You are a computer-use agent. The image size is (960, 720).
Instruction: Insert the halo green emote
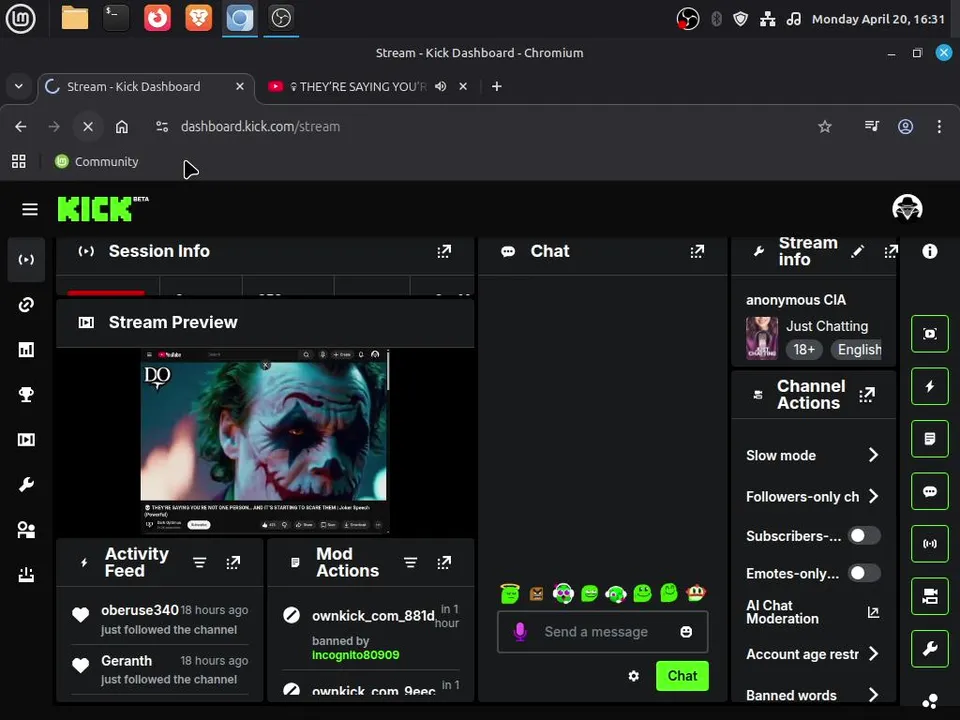tap(509, 593)
